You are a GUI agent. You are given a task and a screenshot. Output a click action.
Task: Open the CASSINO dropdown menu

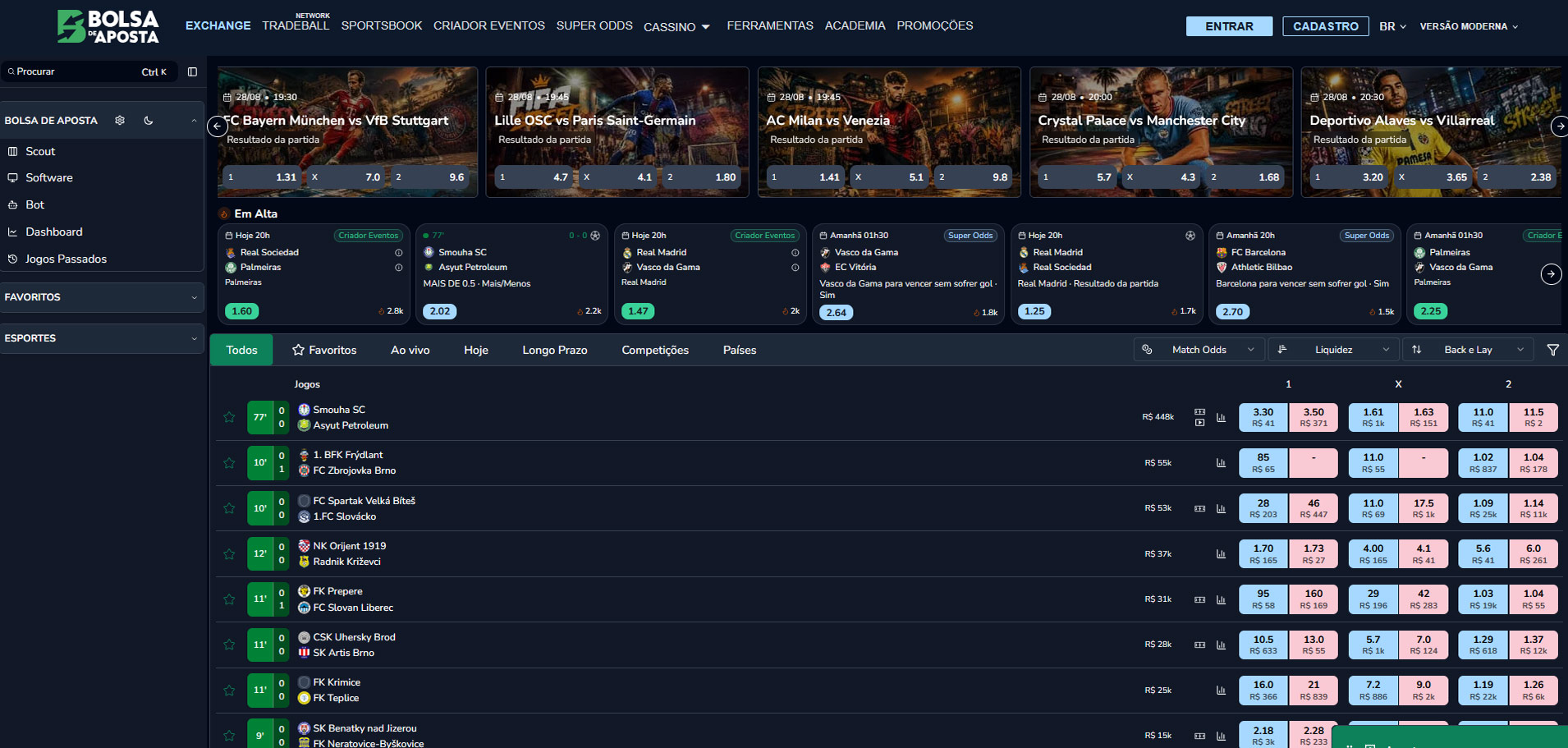[x=676, y=27]
